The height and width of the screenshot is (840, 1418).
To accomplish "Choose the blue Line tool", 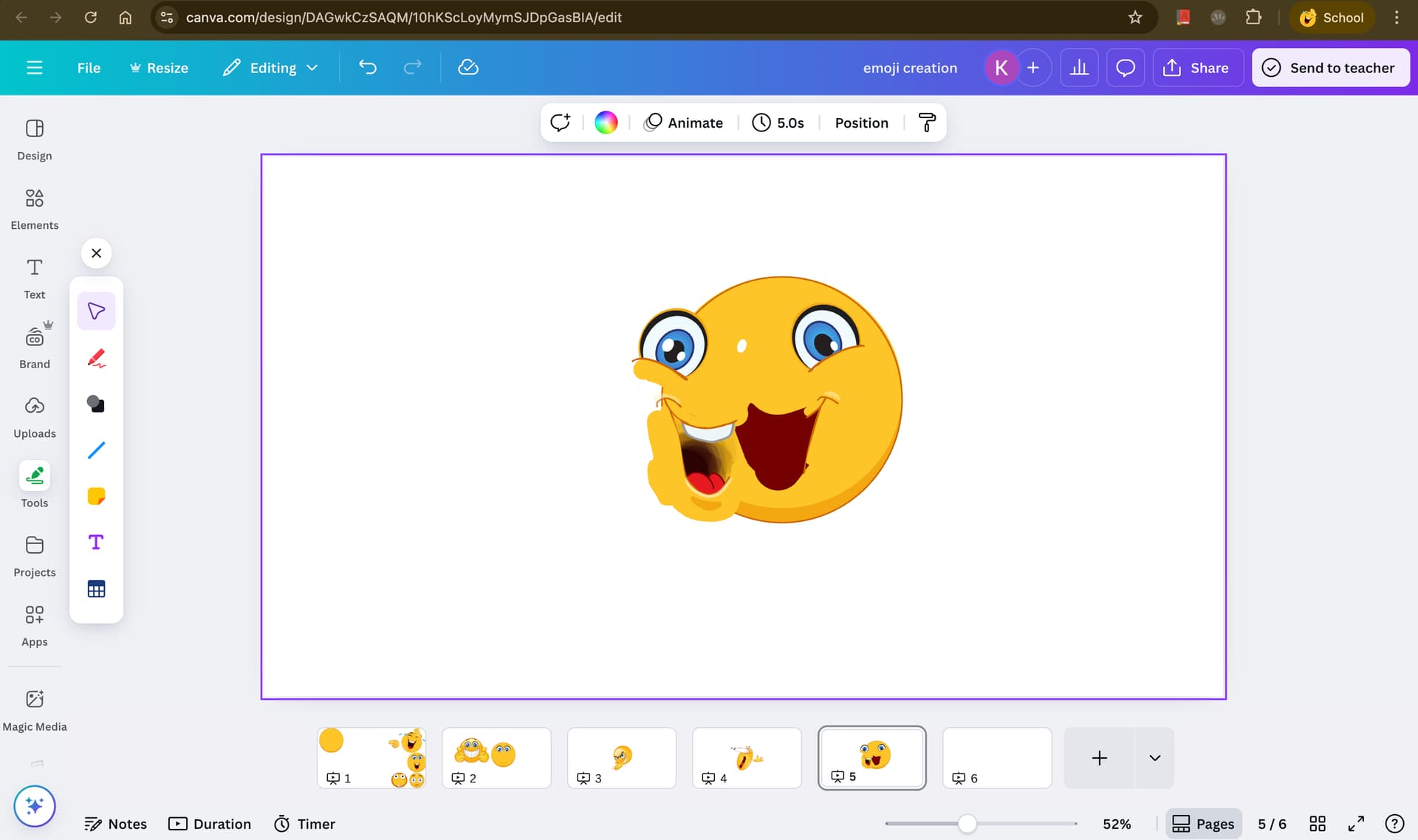I will pyautogui.click(x=96, y=450).
